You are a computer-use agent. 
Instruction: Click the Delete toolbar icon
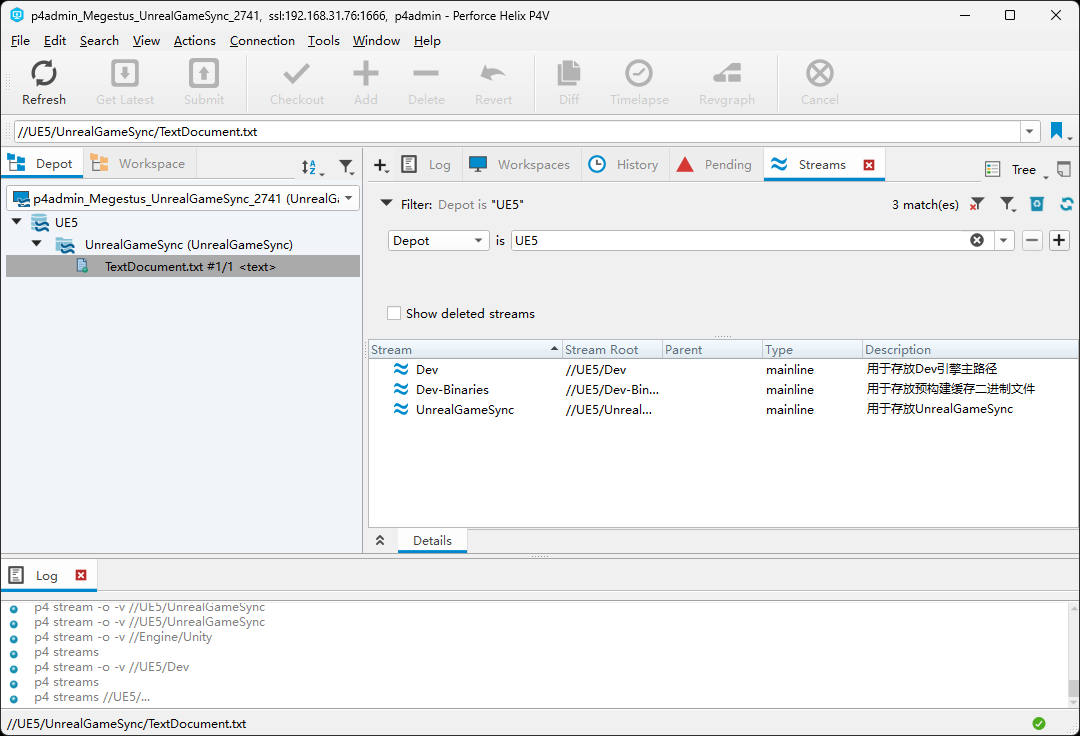pos(426,74)
